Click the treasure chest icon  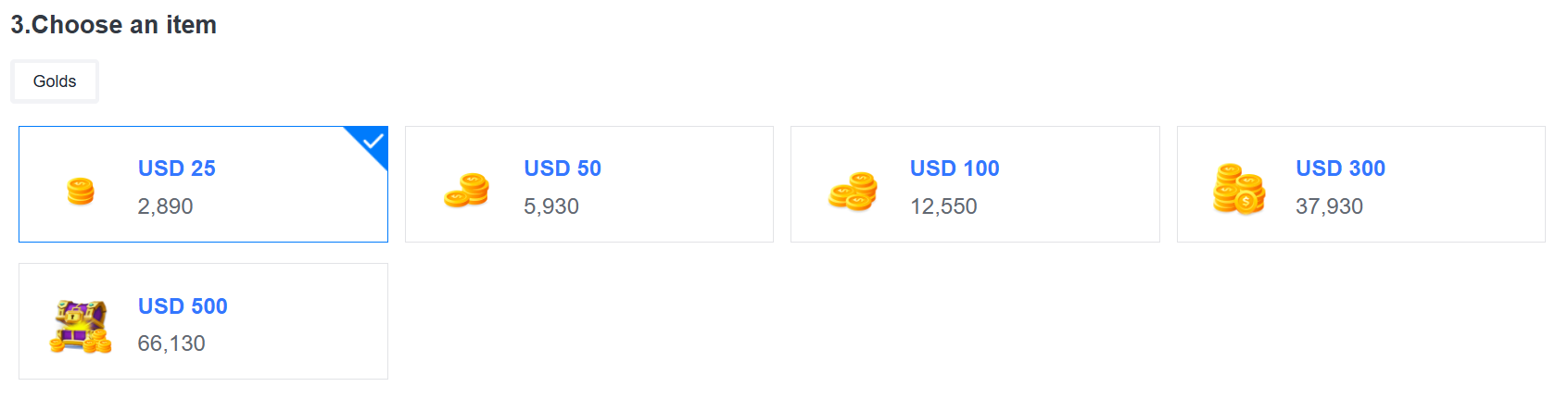[81, 327]
